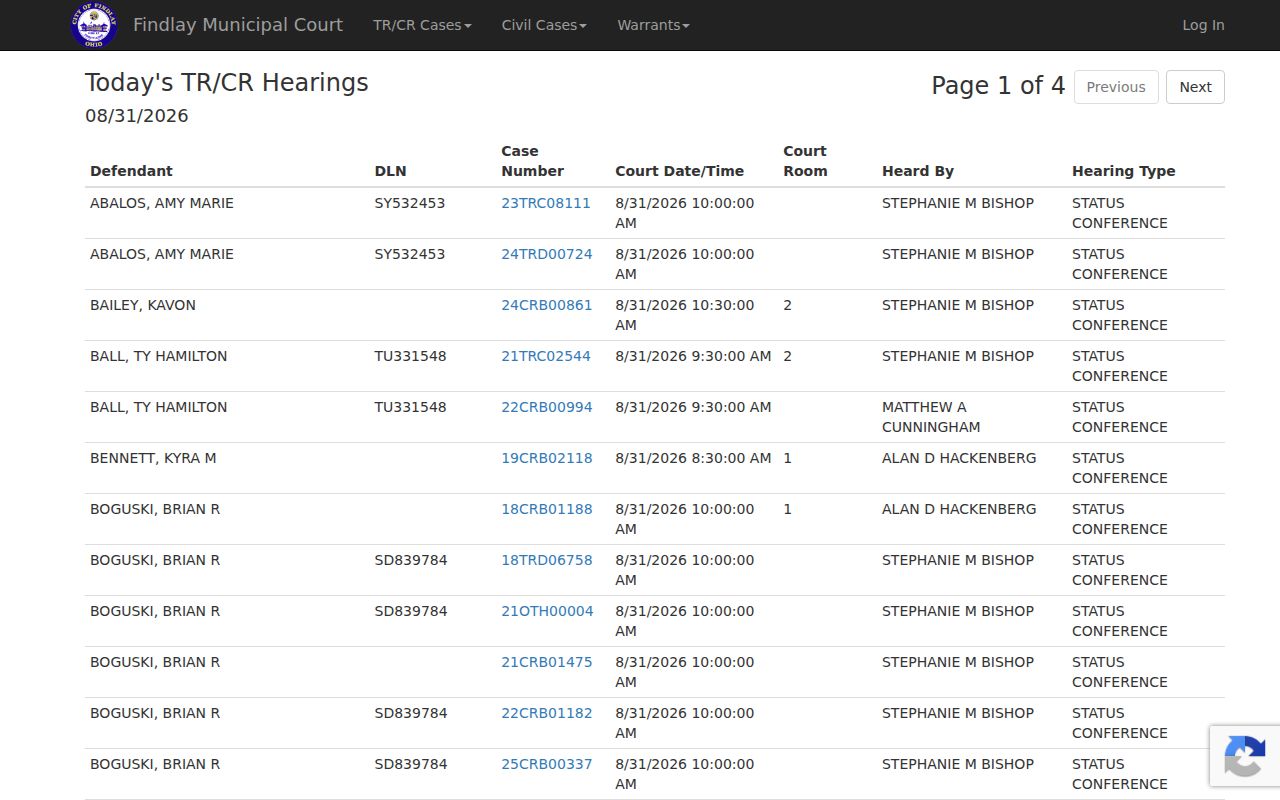
Task: Open case number 24CRB00861
Action: [x=547, y=305]
